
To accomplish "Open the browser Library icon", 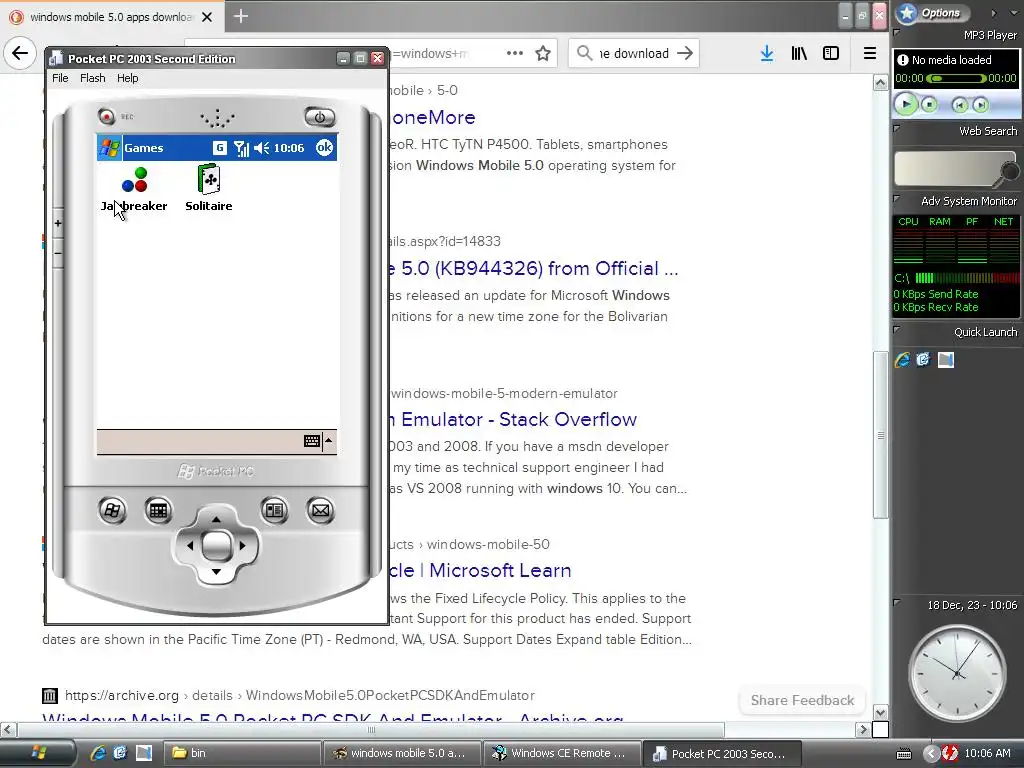I will click(799, 53).
